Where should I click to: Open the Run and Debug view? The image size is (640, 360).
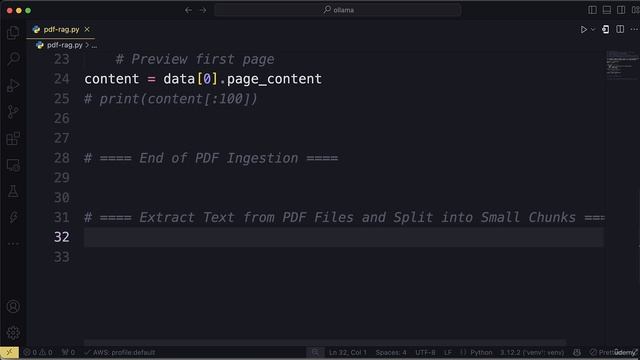13,86
